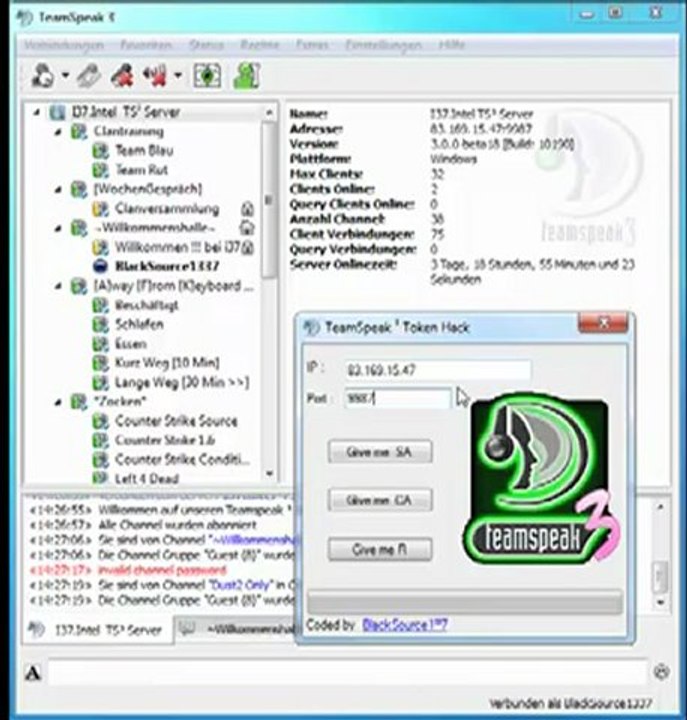Collapse the [WochenGespräch] channel group
This screenshot has width=687, height=720.
pos(58,189)
